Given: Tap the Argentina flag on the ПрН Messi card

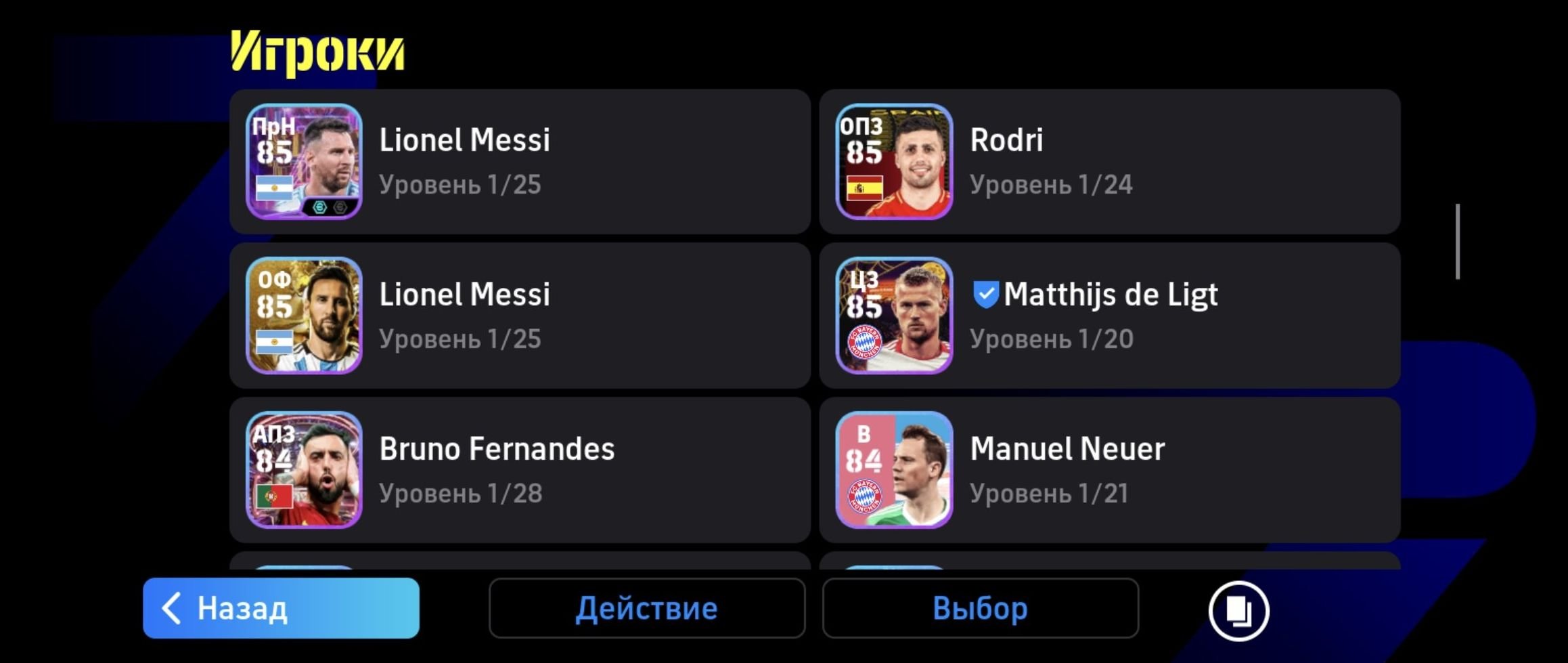Looking at the screenshot, I should (274, 188).
